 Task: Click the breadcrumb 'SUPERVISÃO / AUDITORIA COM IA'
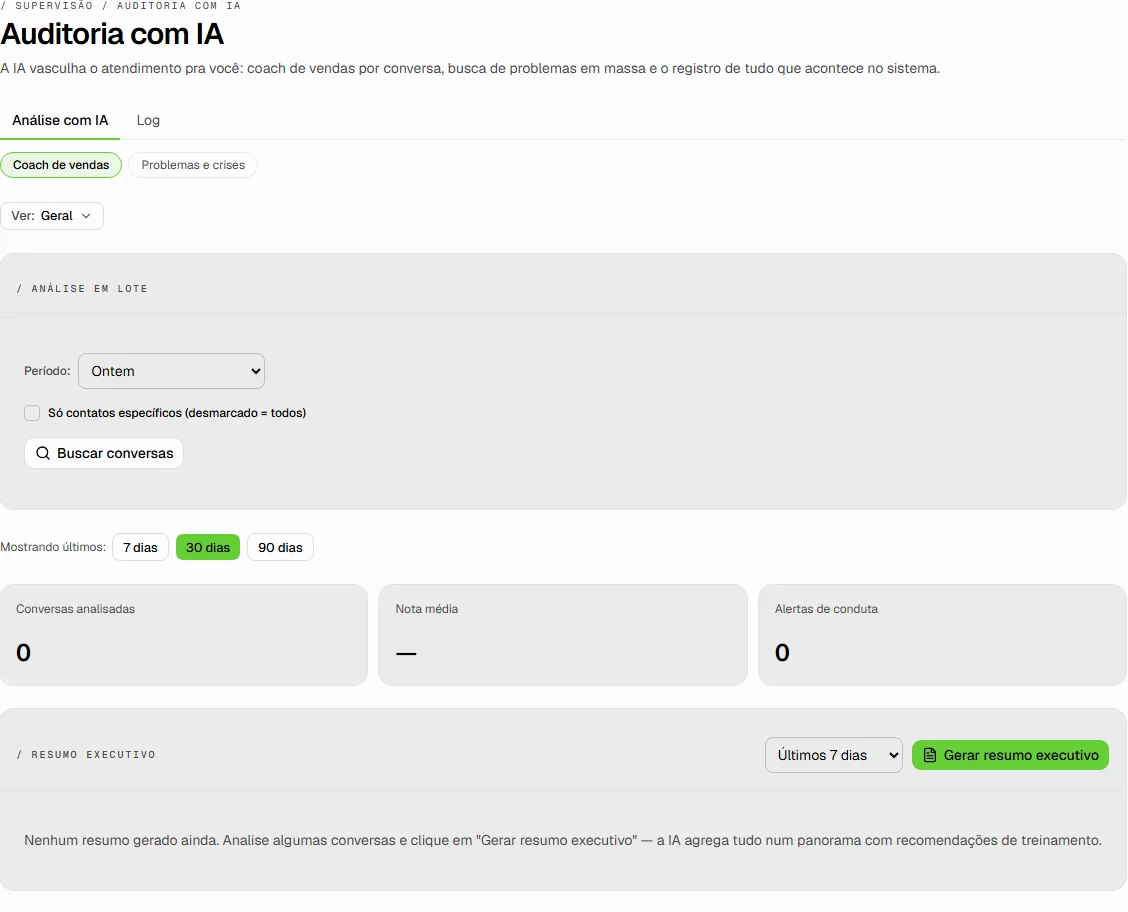(121, 6)
